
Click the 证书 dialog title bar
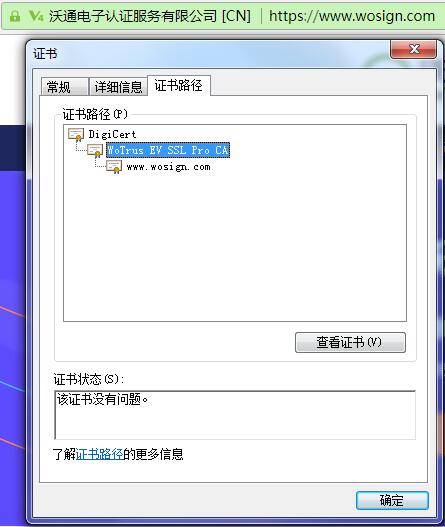(x=208, y=53)
